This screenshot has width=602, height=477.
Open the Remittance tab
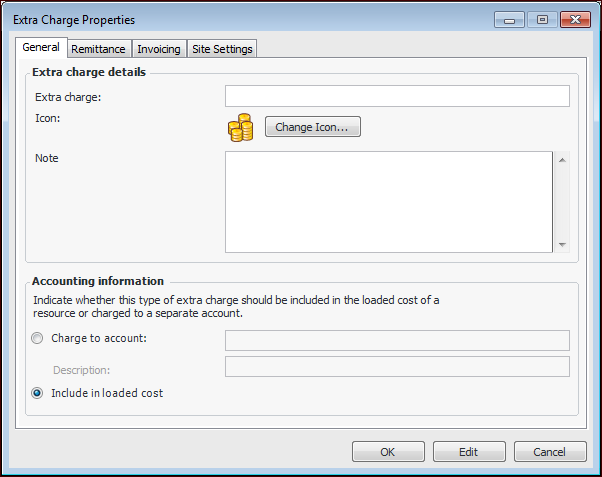point(98,48)
